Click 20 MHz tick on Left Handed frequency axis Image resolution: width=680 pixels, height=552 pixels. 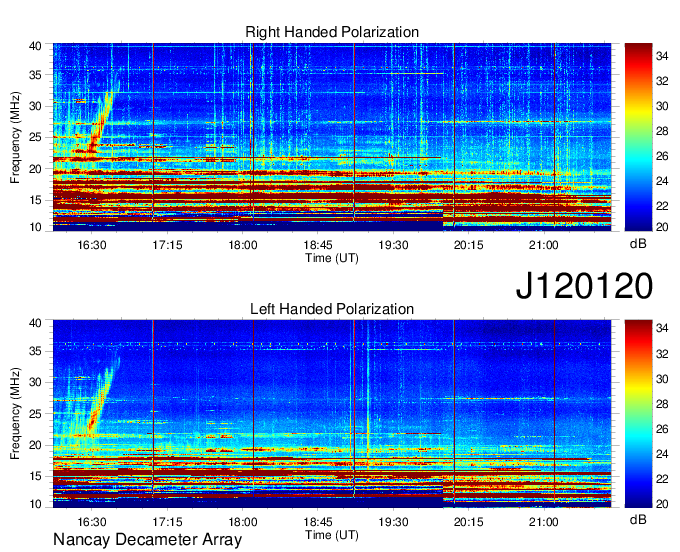tap(35, 445)
